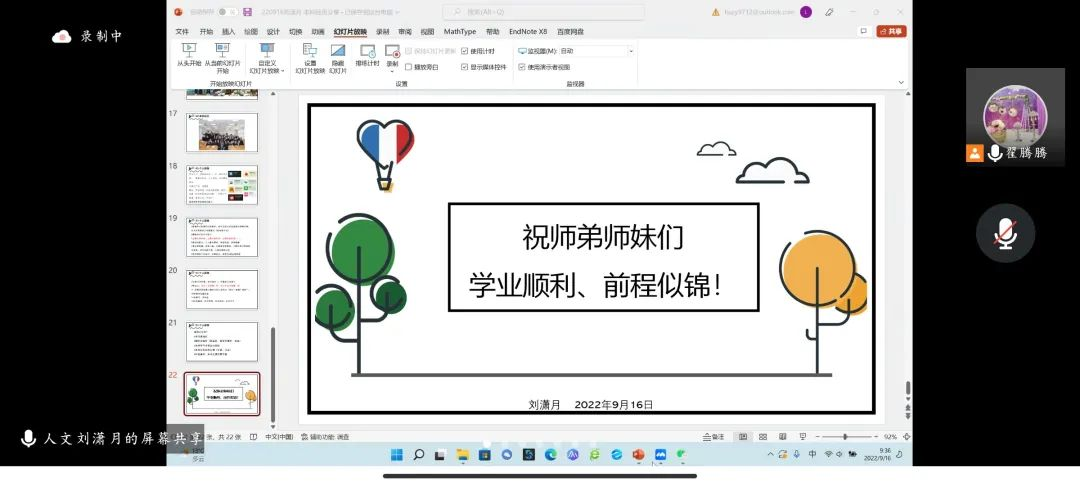Open the MathType ribbon tab
Screen dimensions: 1080x486
click(460, 31)
